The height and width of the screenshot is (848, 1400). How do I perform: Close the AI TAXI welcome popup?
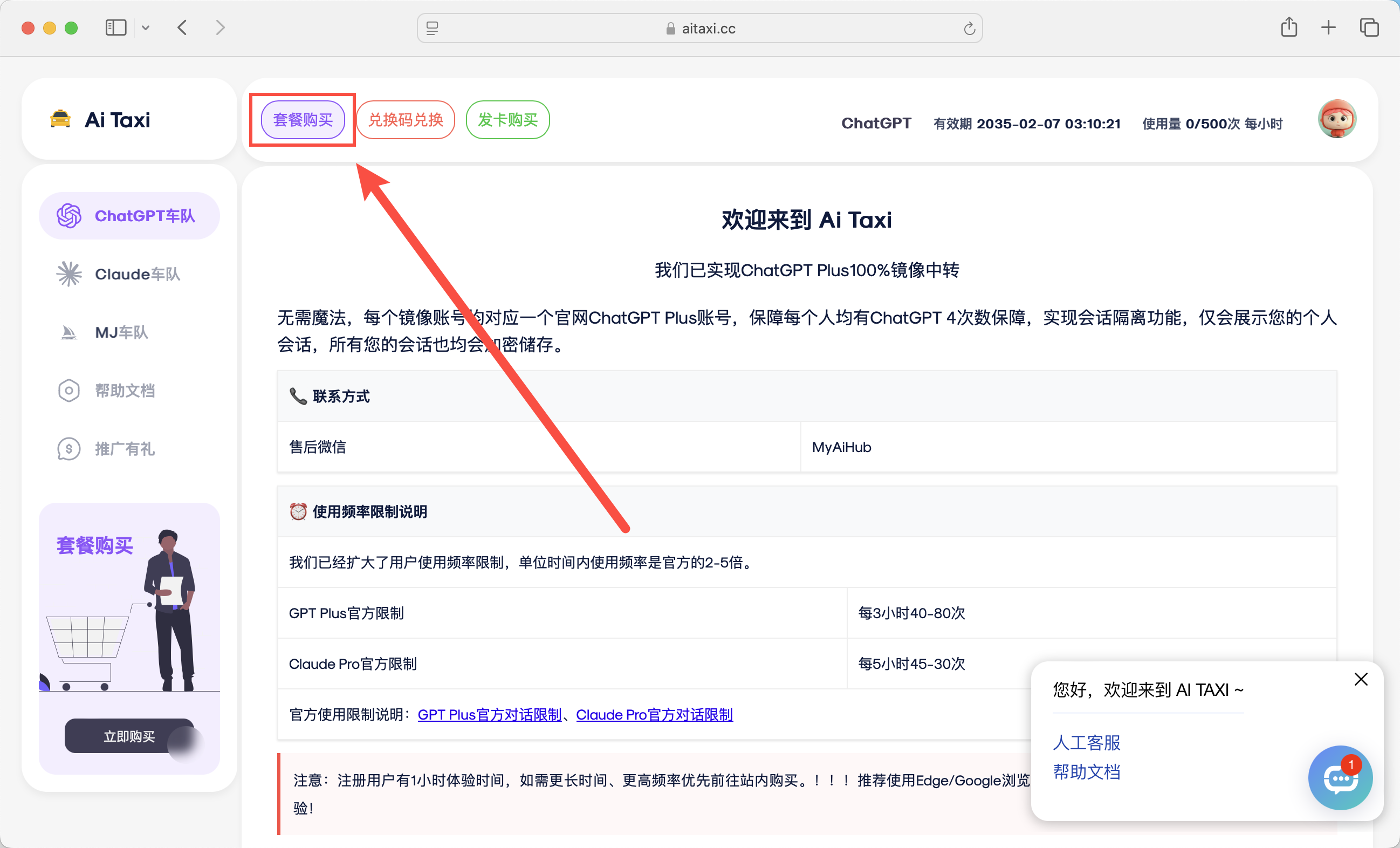tap(1360, 679)
